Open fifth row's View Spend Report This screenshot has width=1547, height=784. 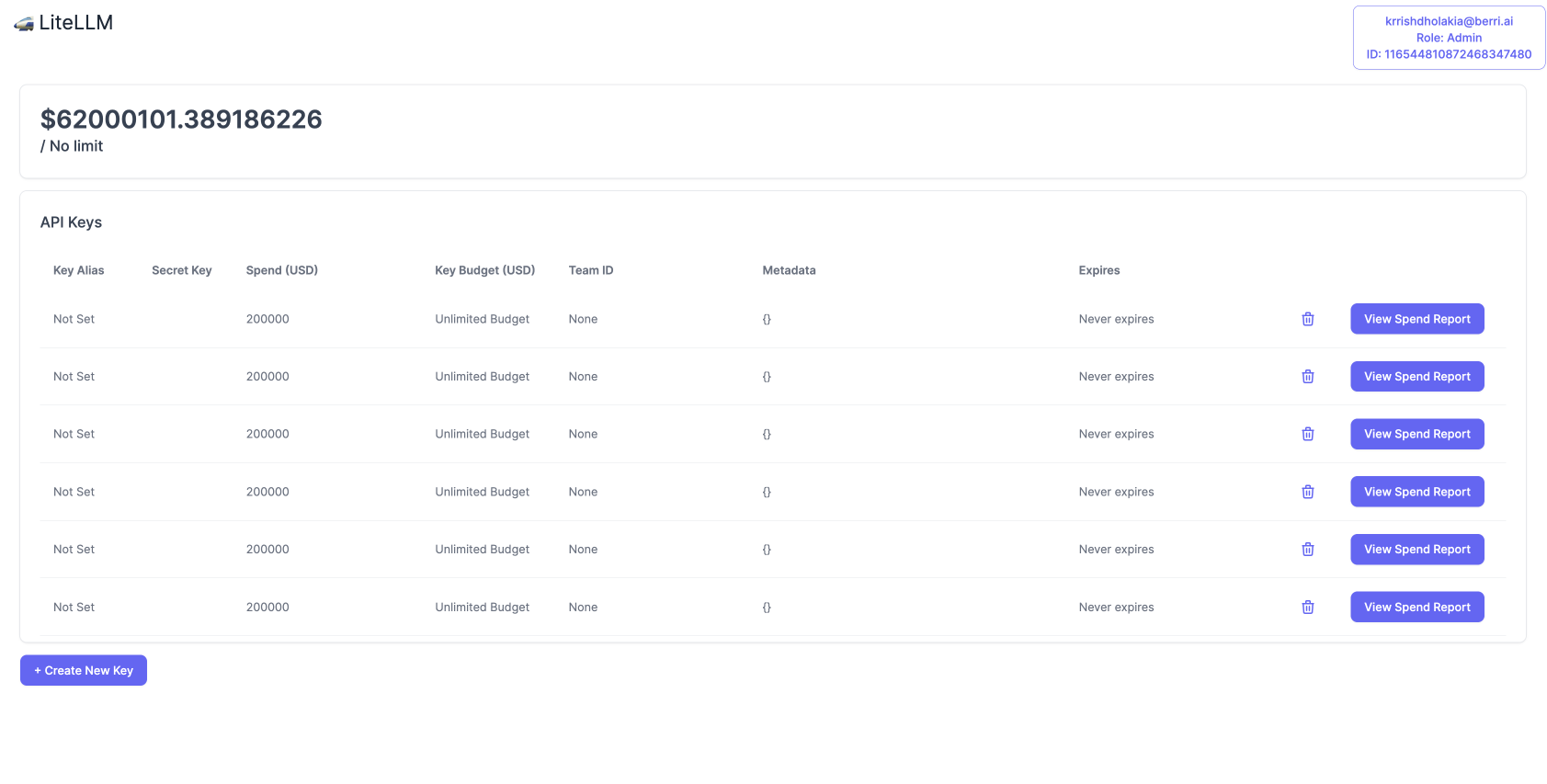pos(1416,550)
